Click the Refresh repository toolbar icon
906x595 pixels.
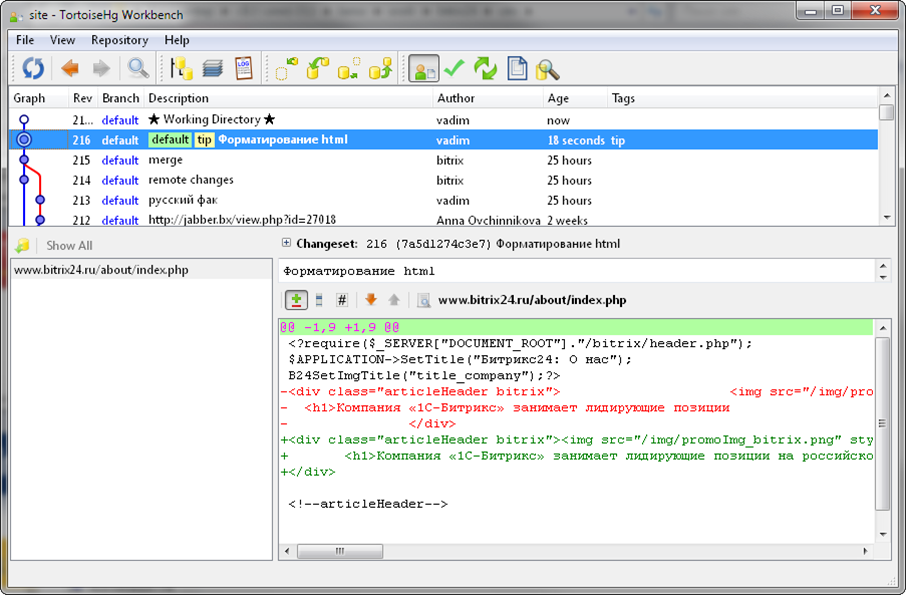[x=33, y=68]
